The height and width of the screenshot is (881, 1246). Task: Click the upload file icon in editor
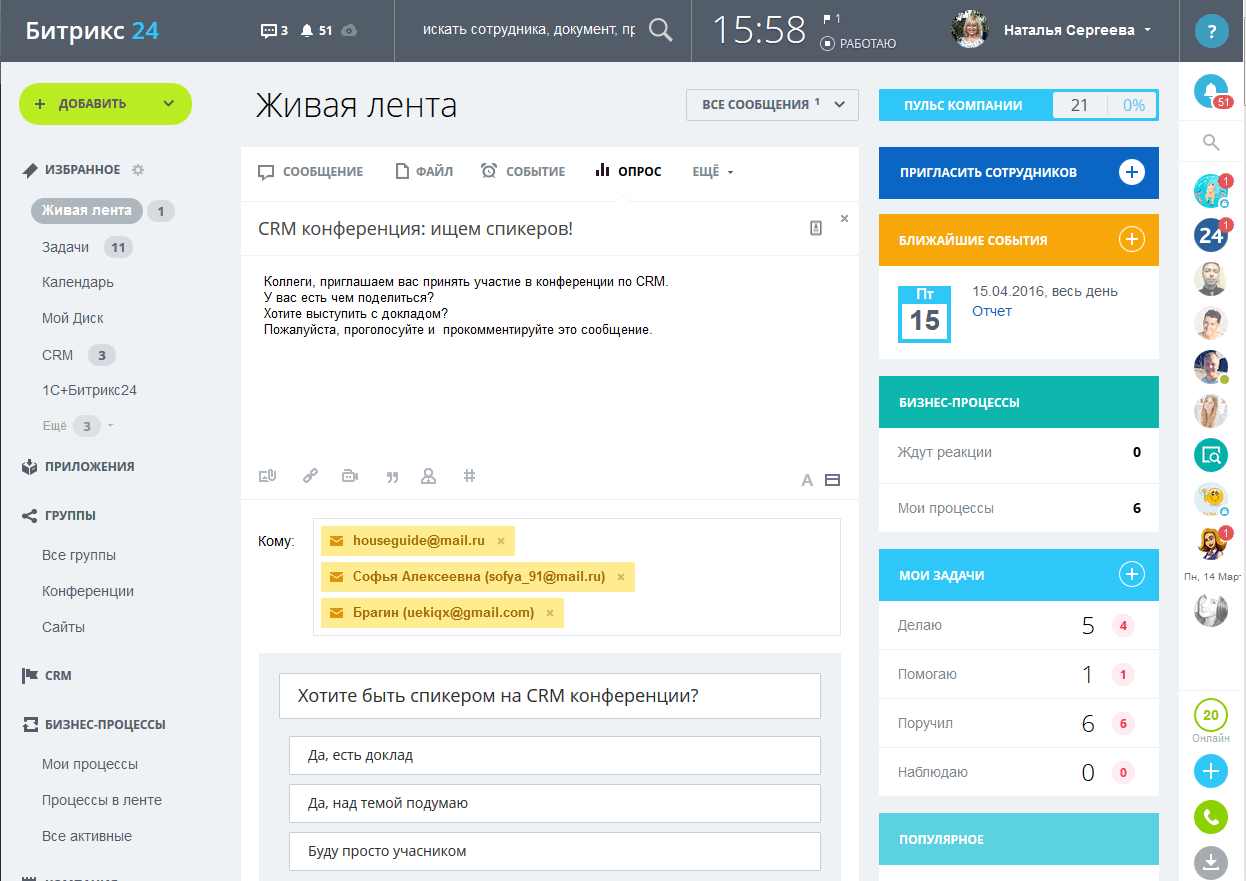pos(267,477)
